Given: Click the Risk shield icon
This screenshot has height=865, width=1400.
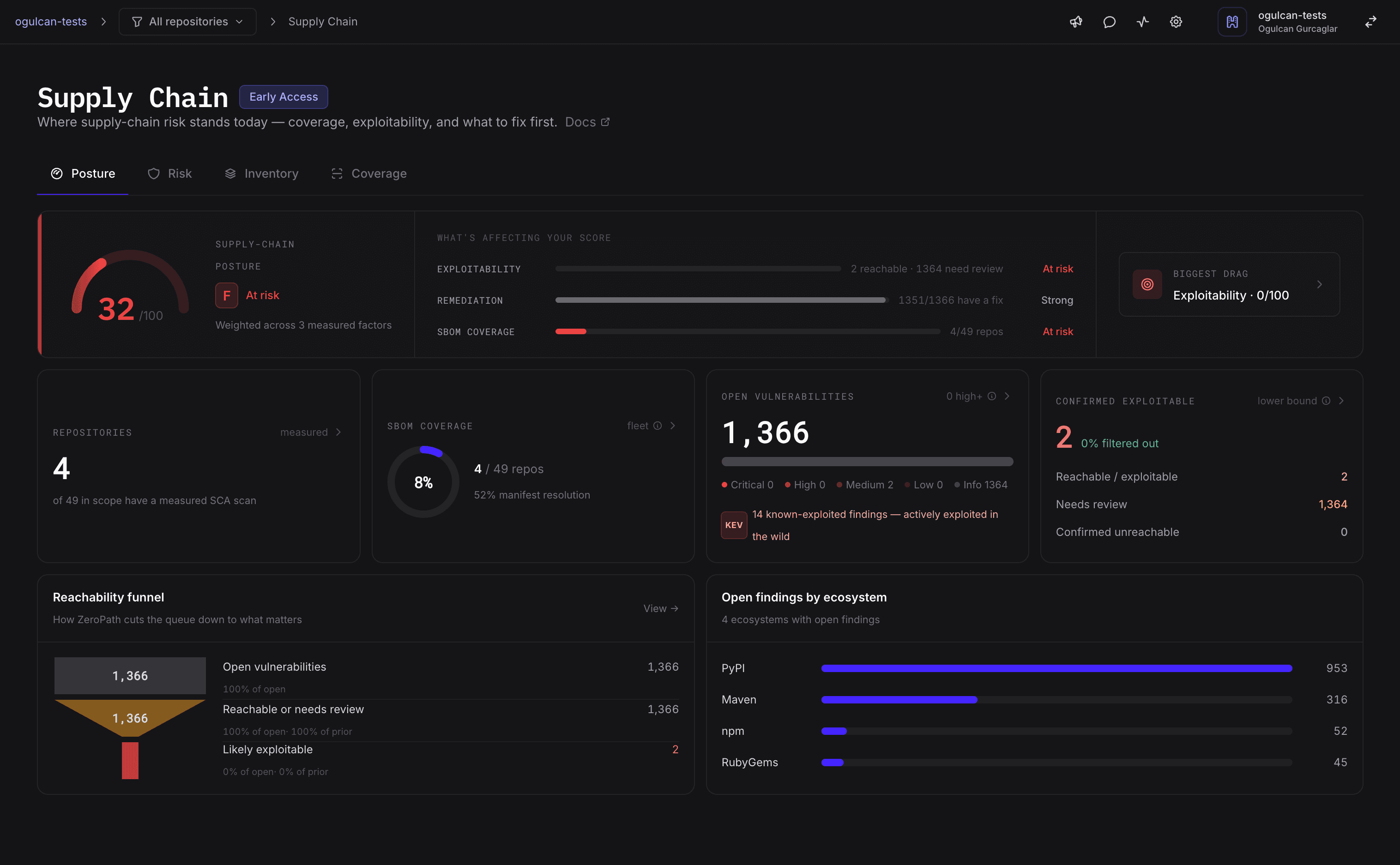Looking at the screenshot, I should (153, 174).
